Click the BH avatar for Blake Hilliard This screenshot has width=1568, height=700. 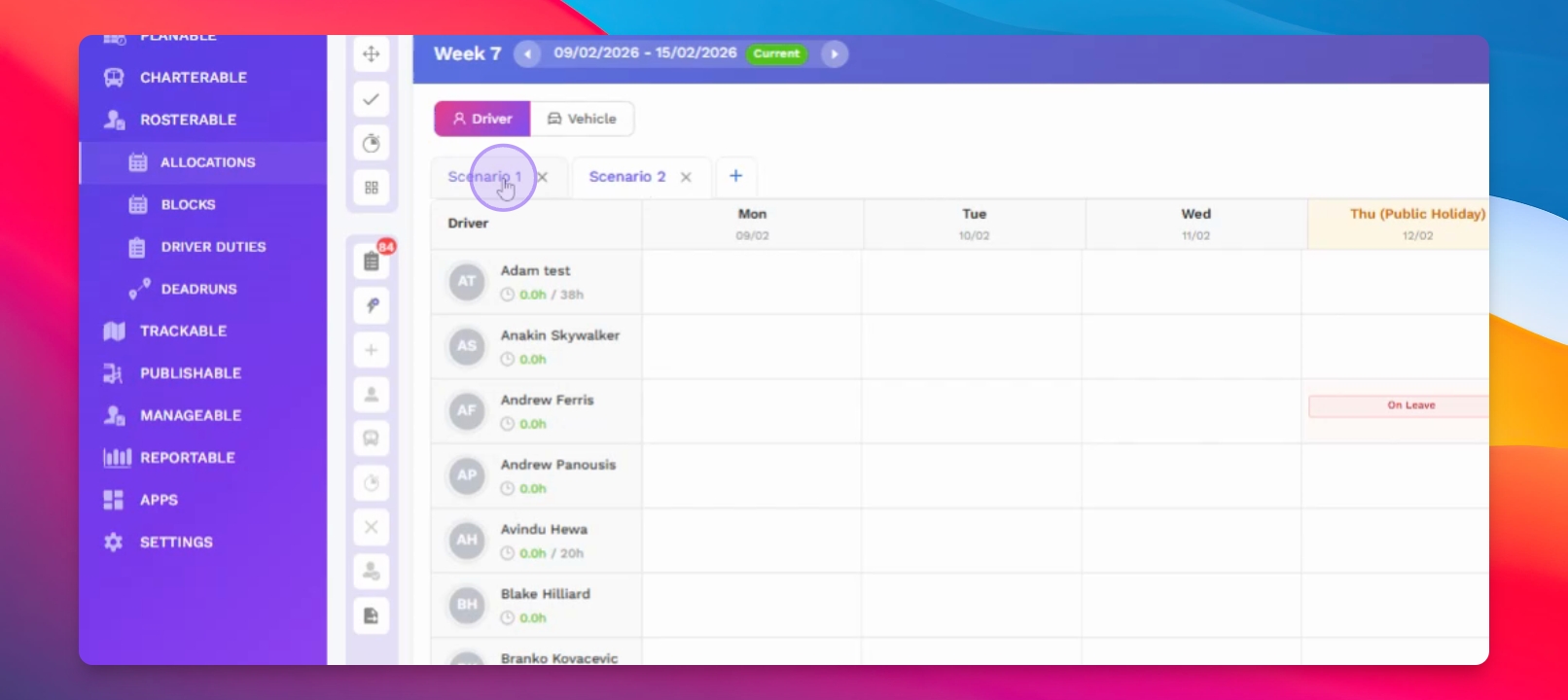[467, 605]
